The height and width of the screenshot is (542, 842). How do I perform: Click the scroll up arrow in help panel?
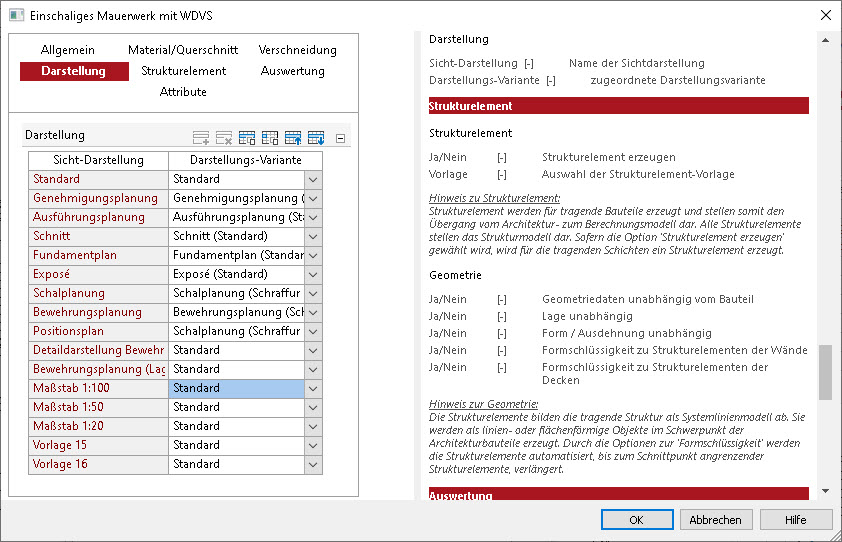point(825,40)
